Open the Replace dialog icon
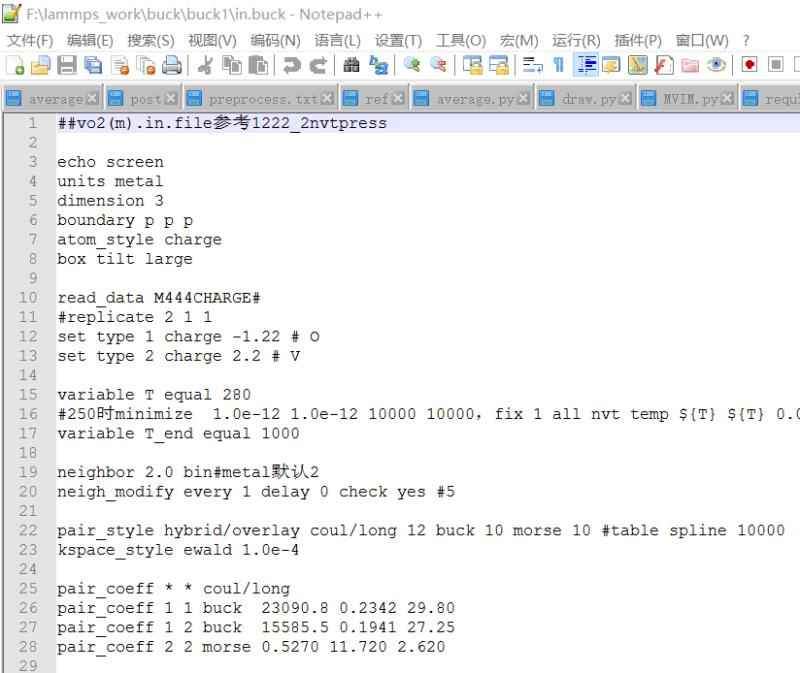 pos(379,66)
